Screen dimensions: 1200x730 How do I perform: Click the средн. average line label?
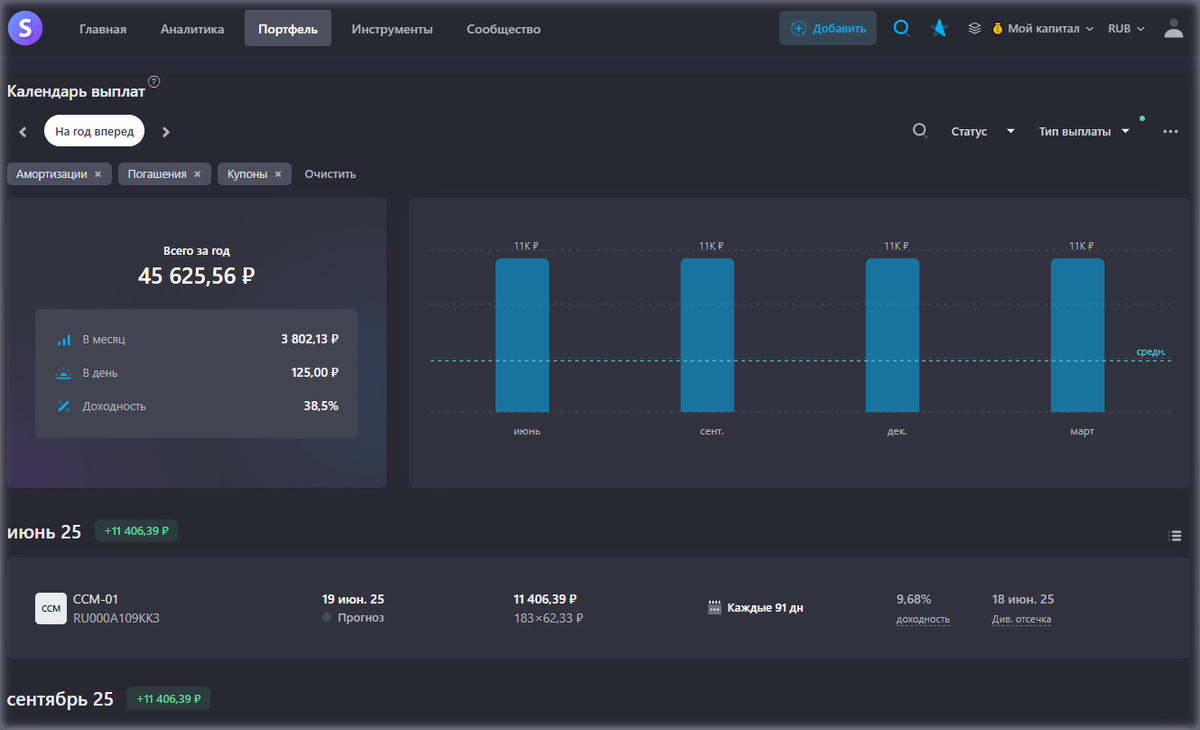pos(1151,352)
